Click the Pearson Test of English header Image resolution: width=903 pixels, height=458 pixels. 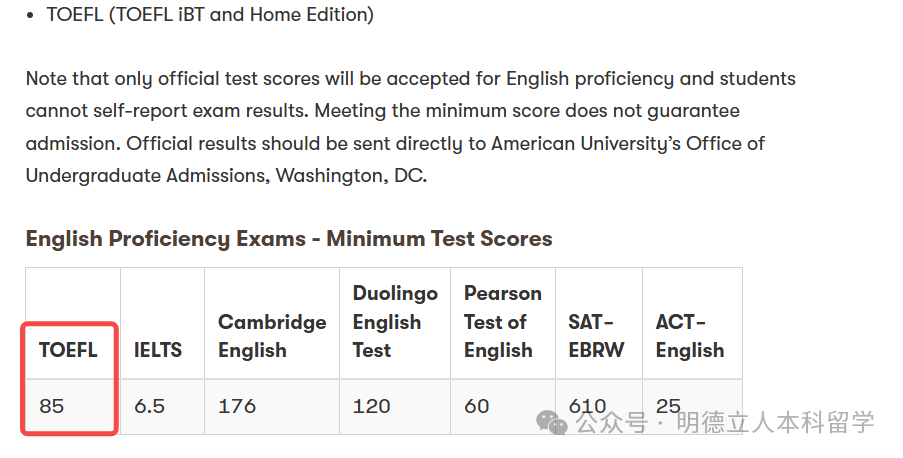tap(502, 322)
